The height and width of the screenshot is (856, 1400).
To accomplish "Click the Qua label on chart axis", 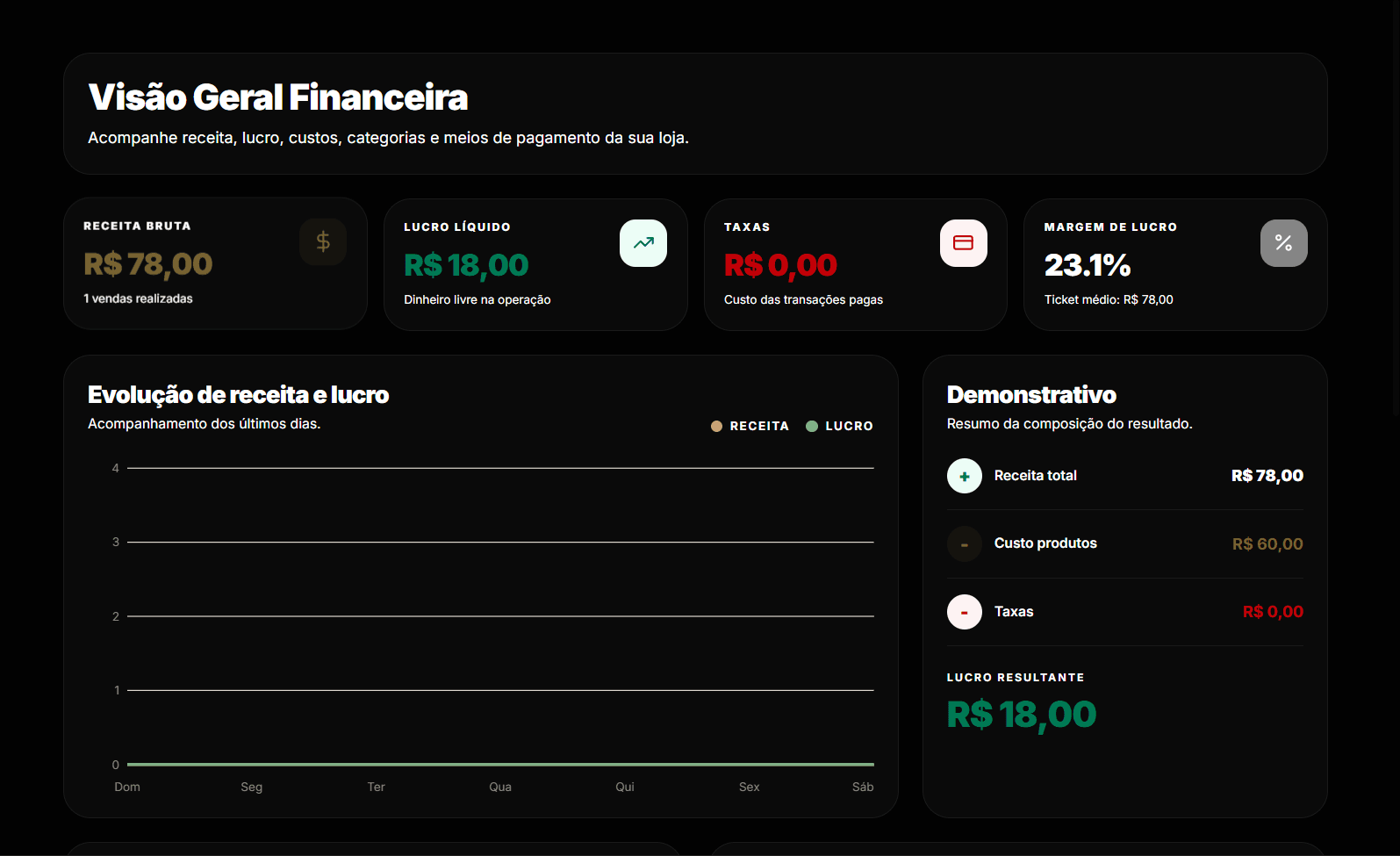I will point(500,787).
